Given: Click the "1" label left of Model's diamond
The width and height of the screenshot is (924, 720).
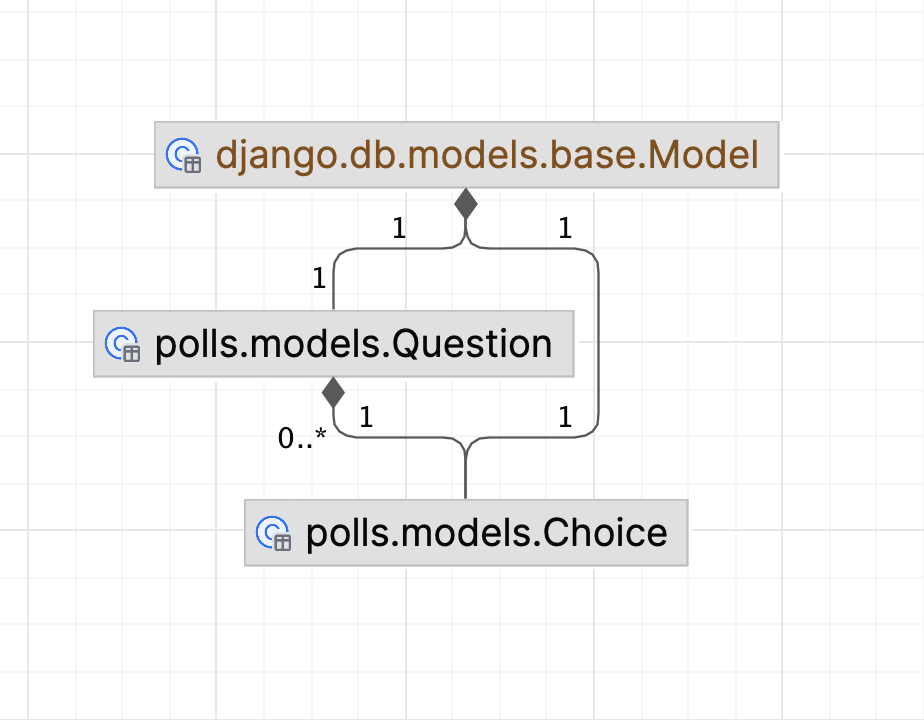Looking at the screenshot, I should pyautogui.click(x=399, y=229).
